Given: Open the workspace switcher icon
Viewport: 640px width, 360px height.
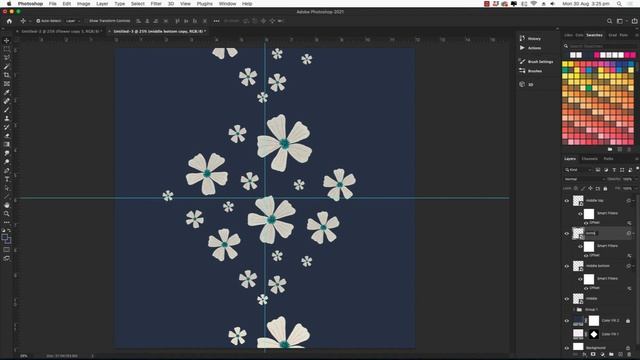Looking at the screenshot, I should coord(620,21).
